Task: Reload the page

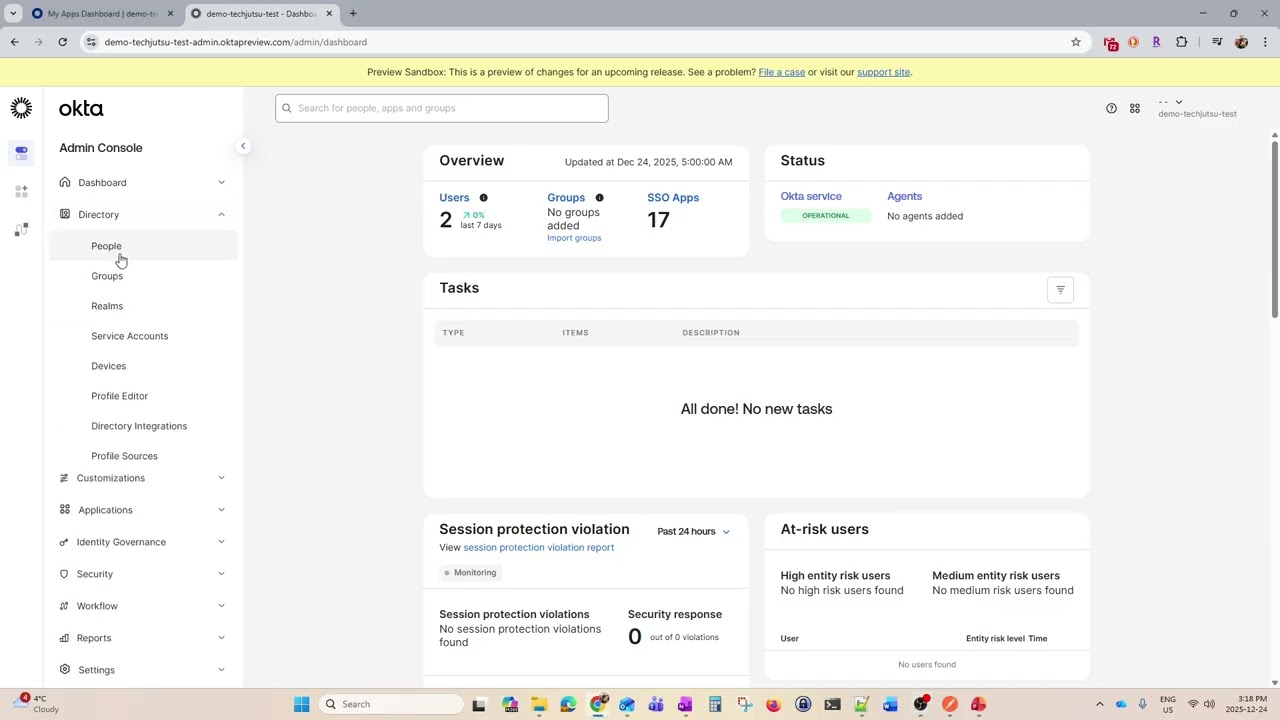Action: (x=62, y=42)
